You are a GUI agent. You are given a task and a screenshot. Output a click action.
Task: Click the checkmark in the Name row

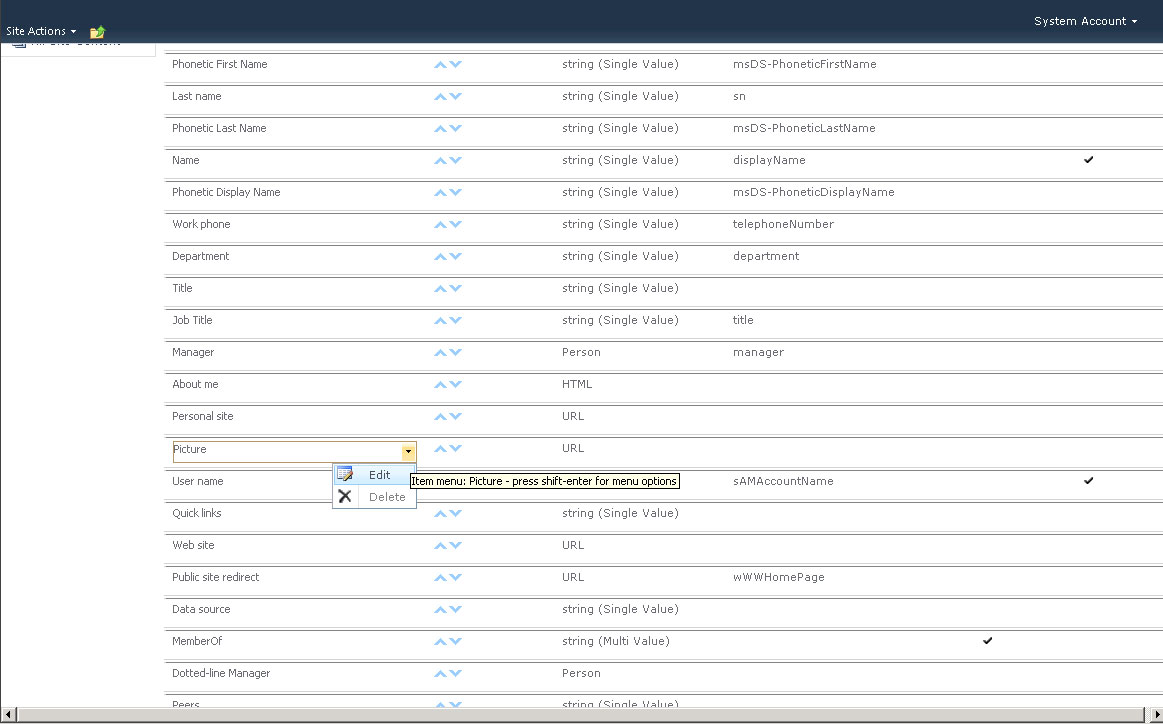click(1088, 159)
